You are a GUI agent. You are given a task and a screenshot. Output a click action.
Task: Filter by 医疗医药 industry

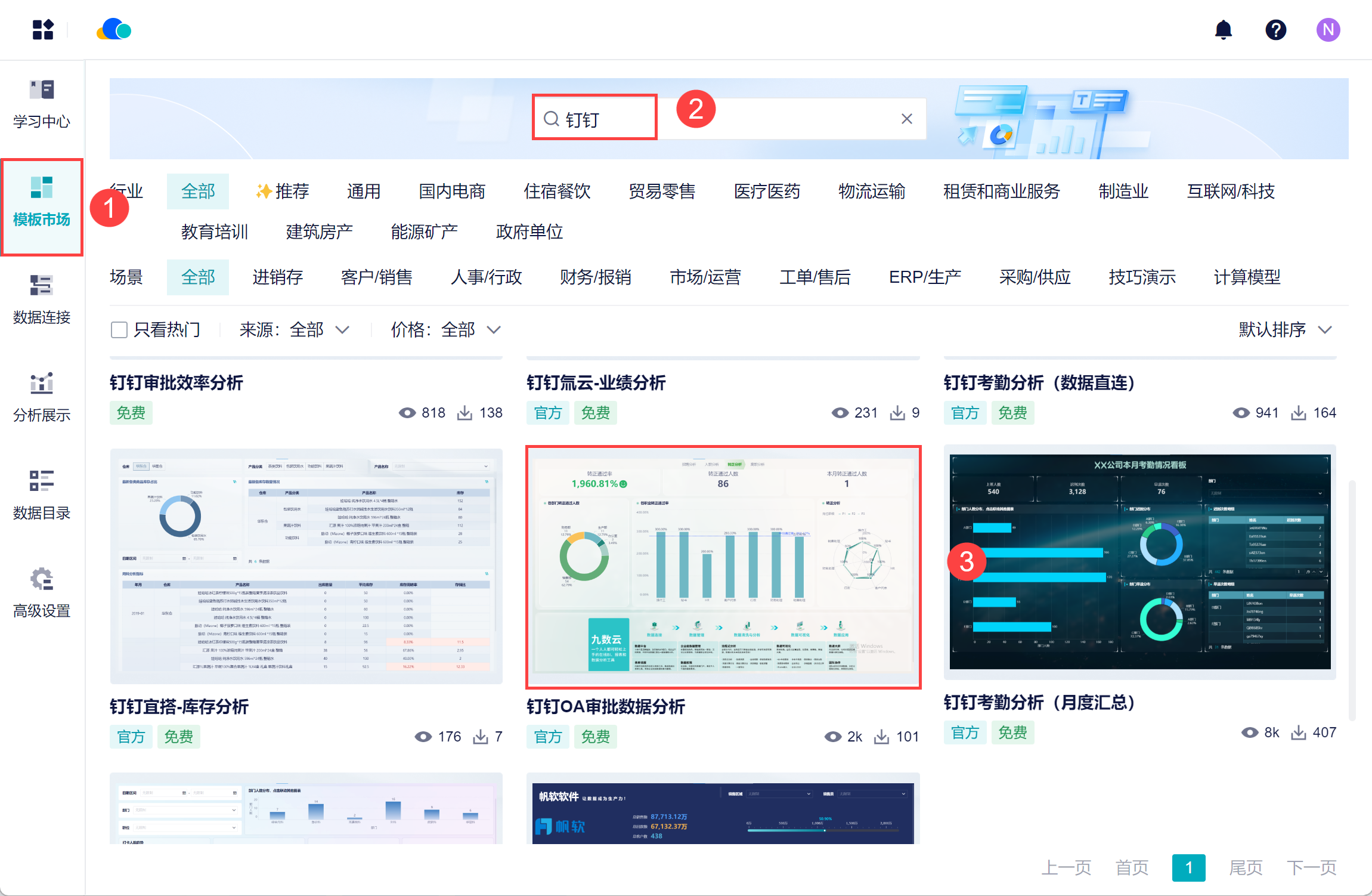767,191
